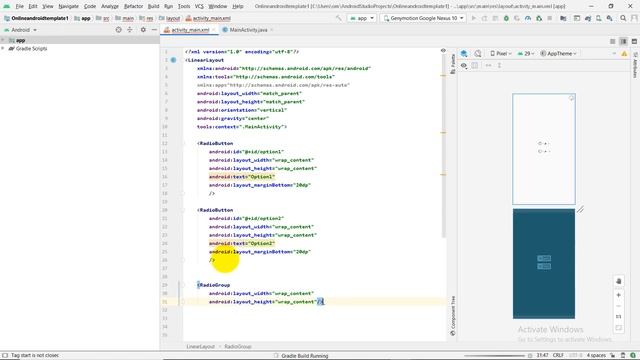This screenshot has width=640, height=360.
Task: Click the orientation icon in preview toolbar
Action: [478, 53]
